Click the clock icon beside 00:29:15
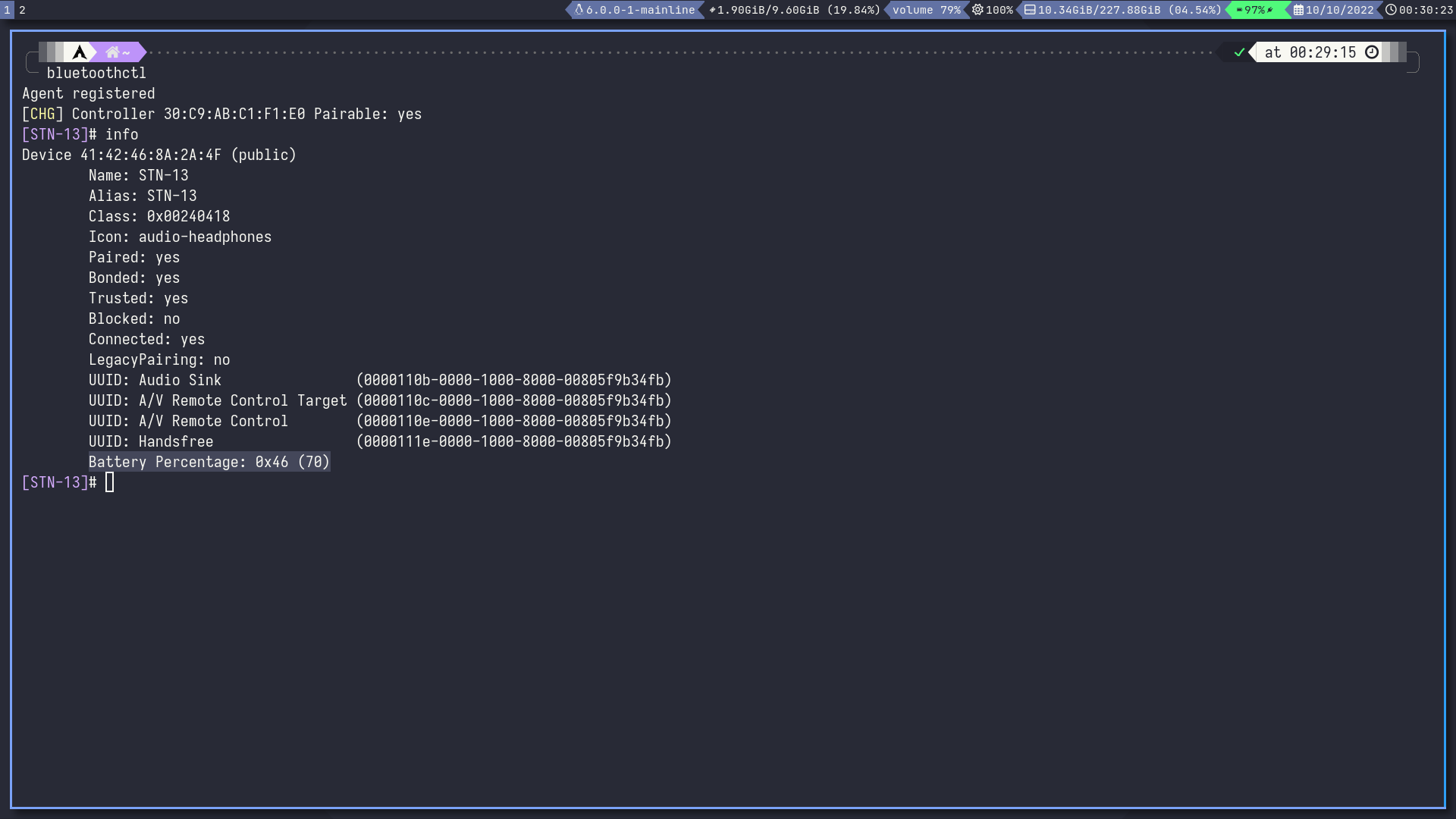This screenshot has width=1456, height=819. (x=1372, y=52)
